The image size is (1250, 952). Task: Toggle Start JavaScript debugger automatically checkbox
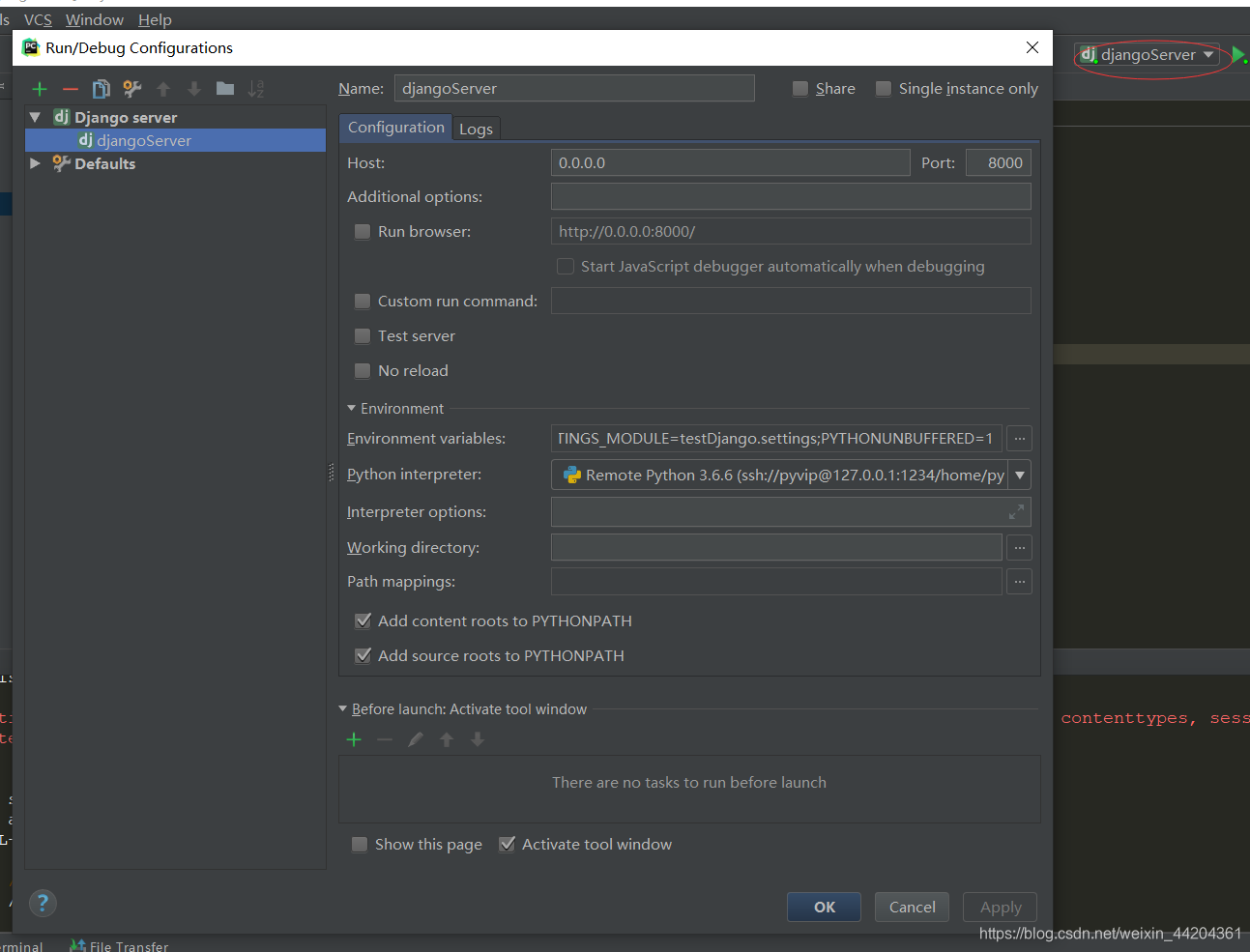566,267
